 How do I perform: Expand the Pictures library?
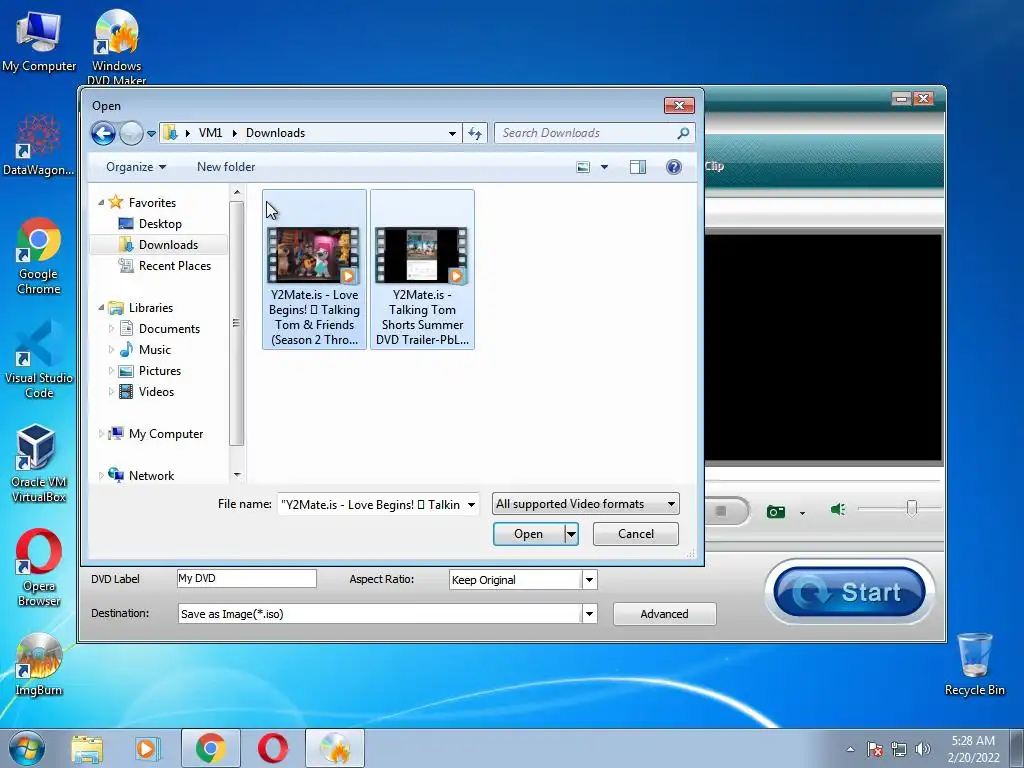pos(111,371)
